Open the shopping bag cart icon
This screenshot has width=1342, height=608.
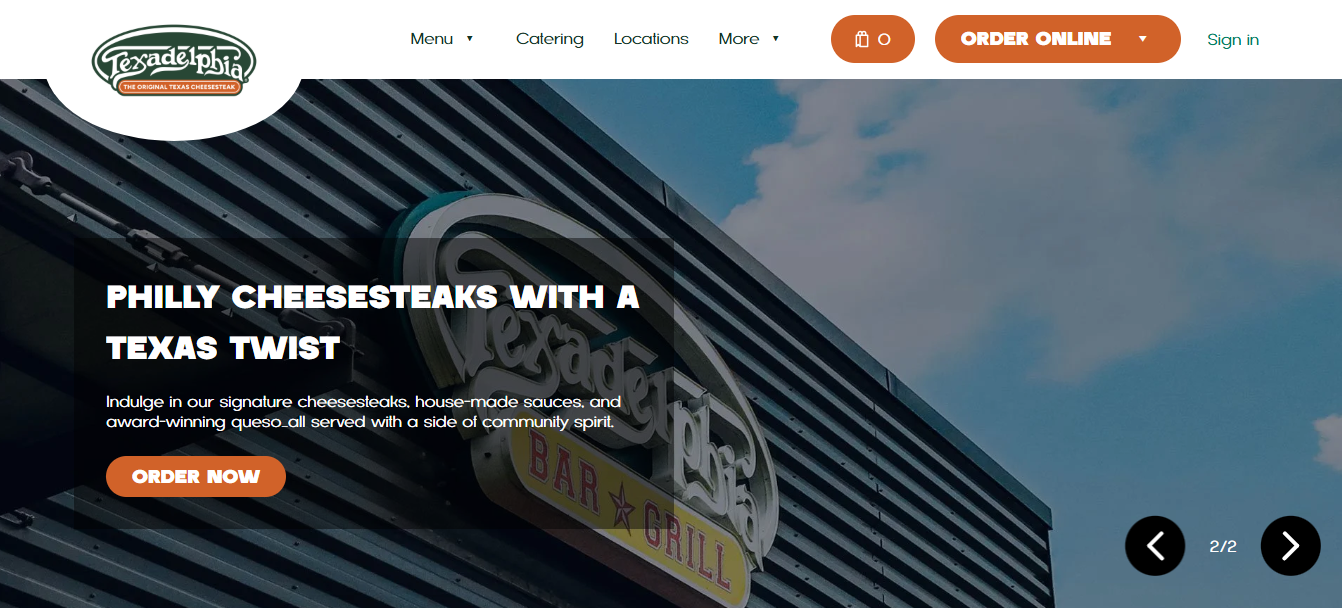click(x=862, y=39)
